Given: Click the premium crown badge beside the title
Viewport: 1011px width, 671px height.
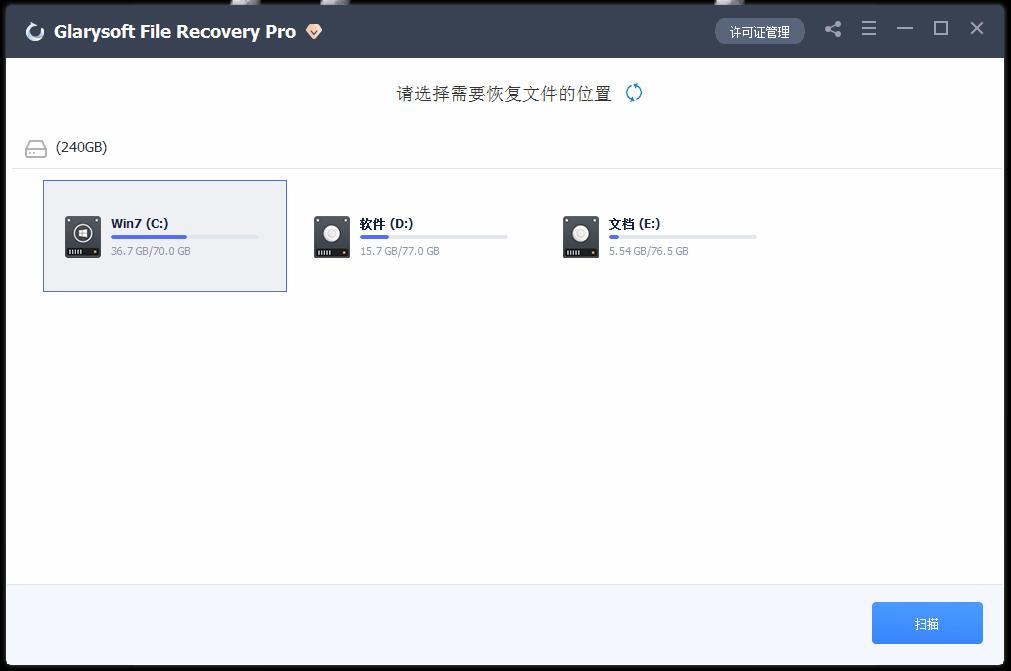Looking at the screenshot, I should (312, 31).
